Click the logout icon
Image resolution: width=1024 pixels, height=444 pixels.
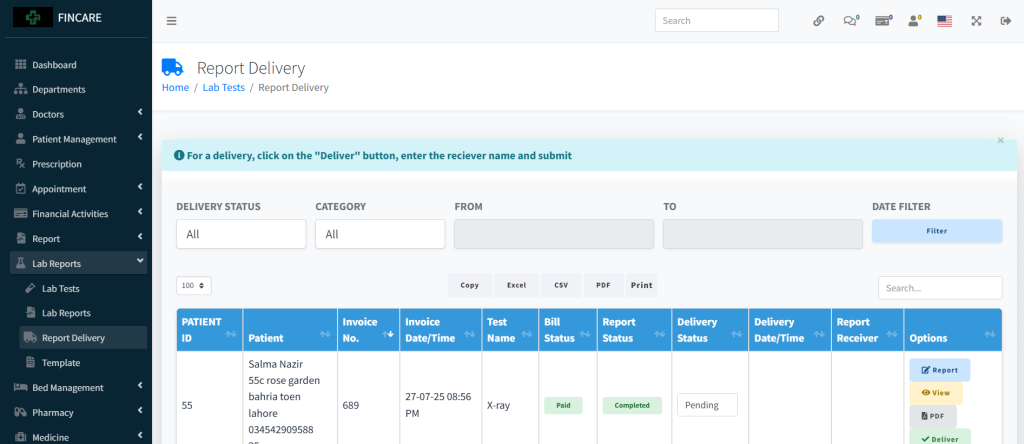pos(1006,21)
